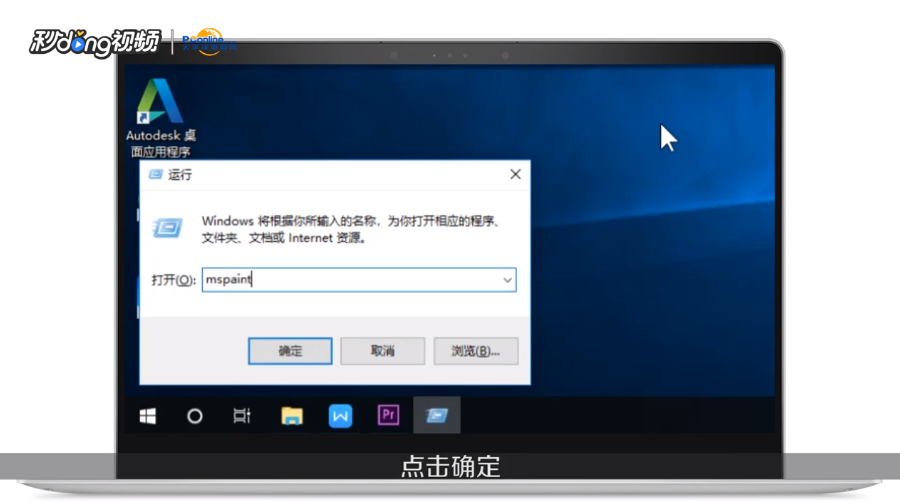Open the Windows Start menu
Viewport: 900px width, 502px height.
148,415
